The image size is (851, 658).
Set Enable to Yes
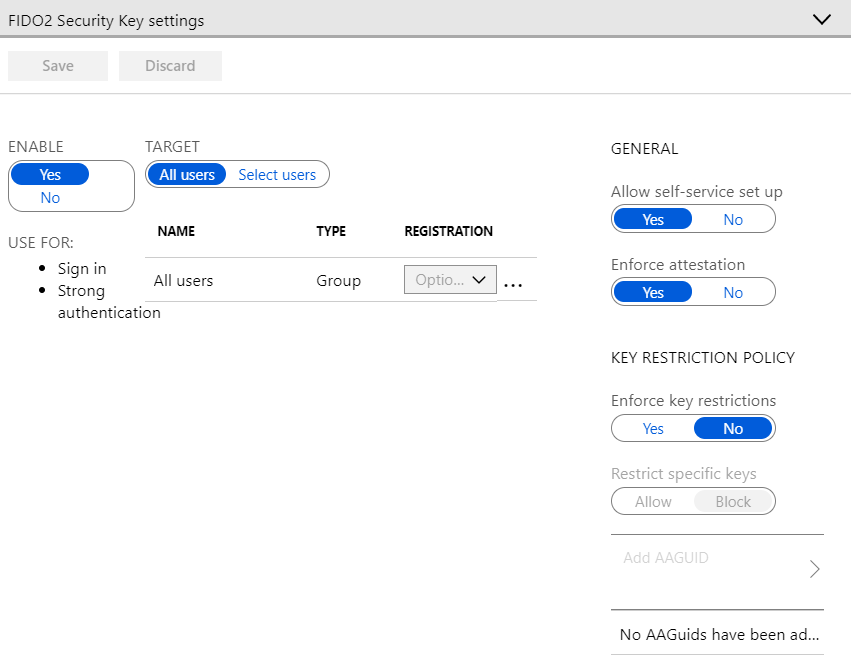click(50, 174)
